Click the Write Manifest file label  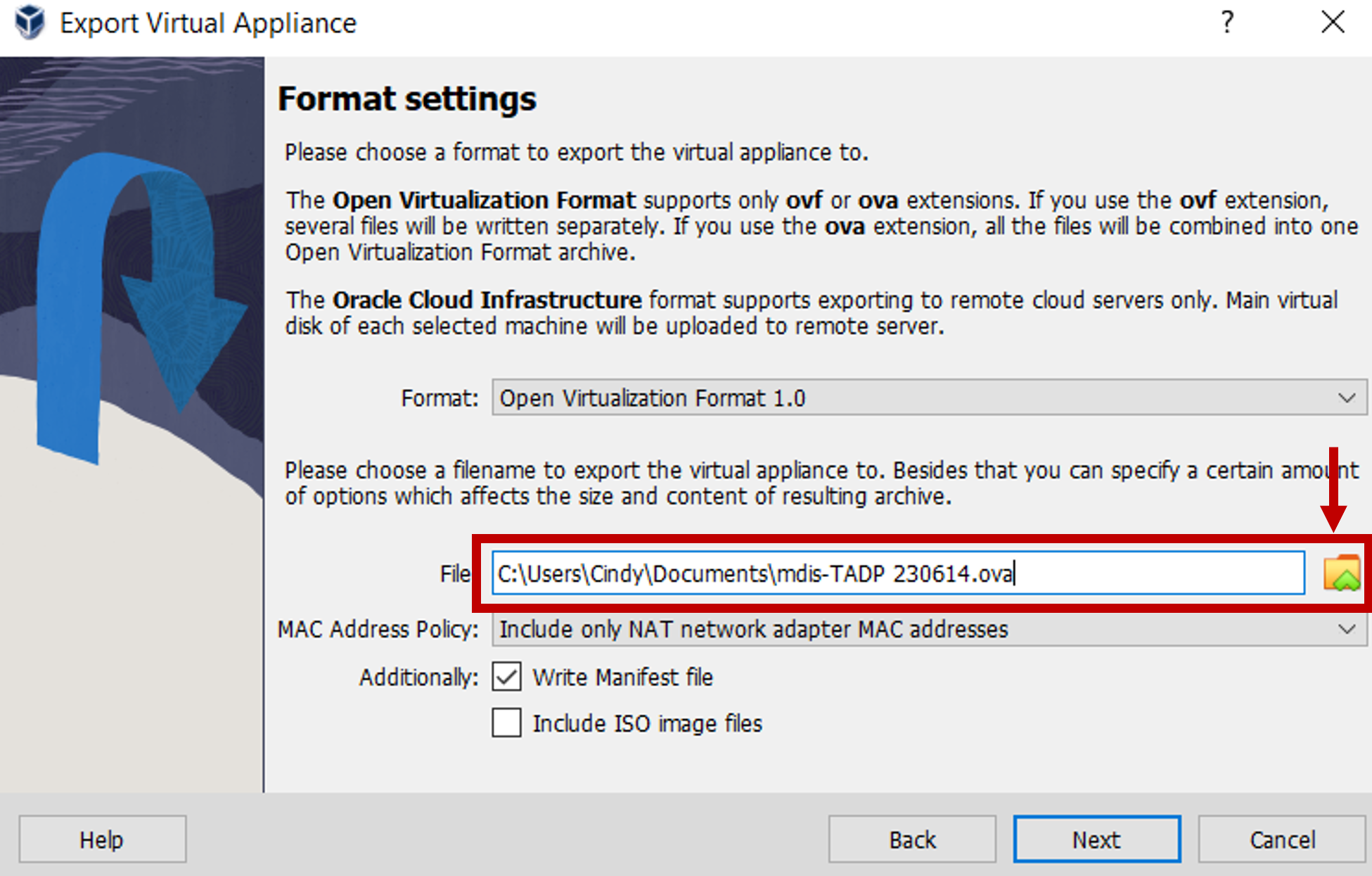point(622,677)
